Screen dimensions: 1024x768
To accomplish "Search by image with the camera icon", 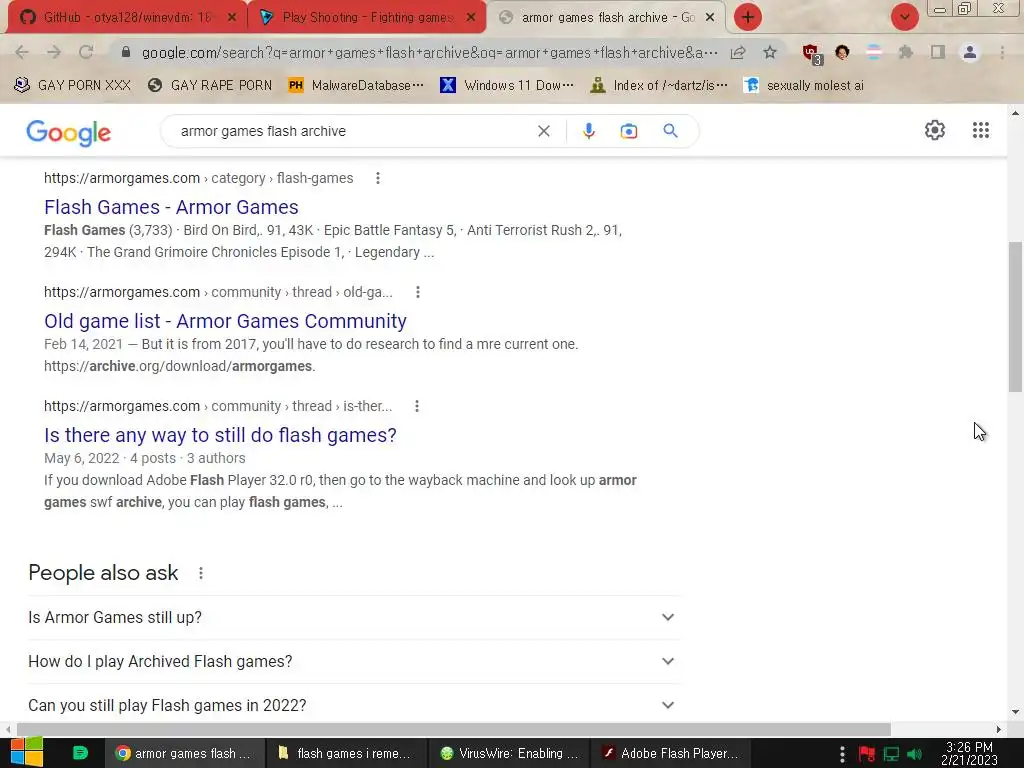I will (628, 131).
